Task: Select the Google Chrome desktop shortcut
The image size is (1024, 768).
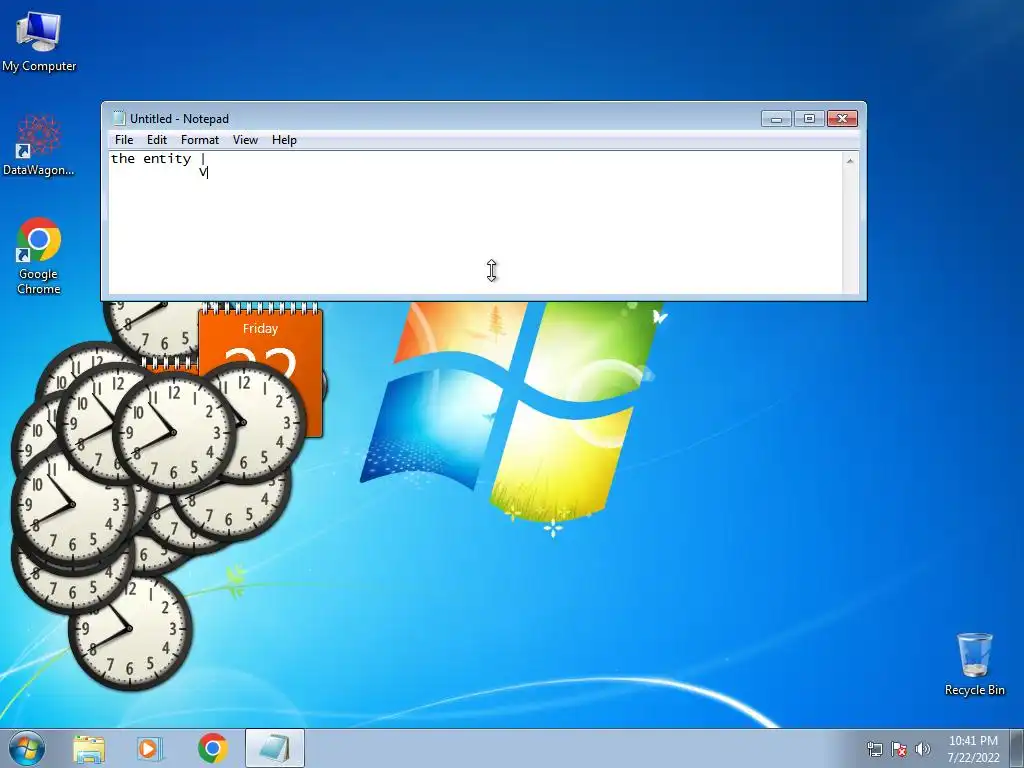Action: tap(39, 255)
